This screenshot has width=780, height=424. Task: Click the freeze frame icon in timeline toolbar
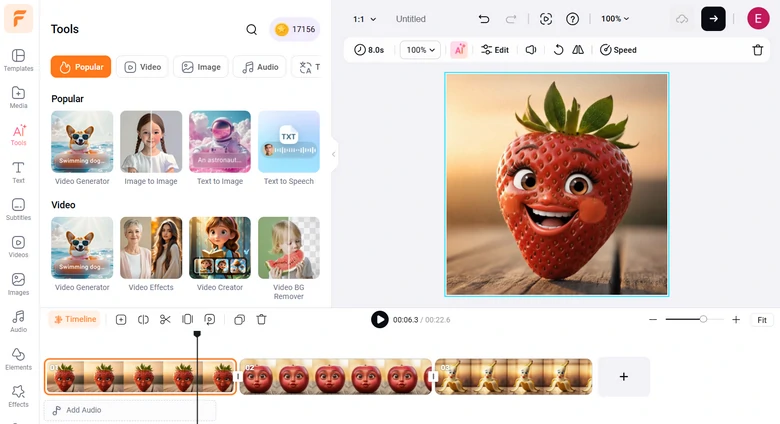209,319
